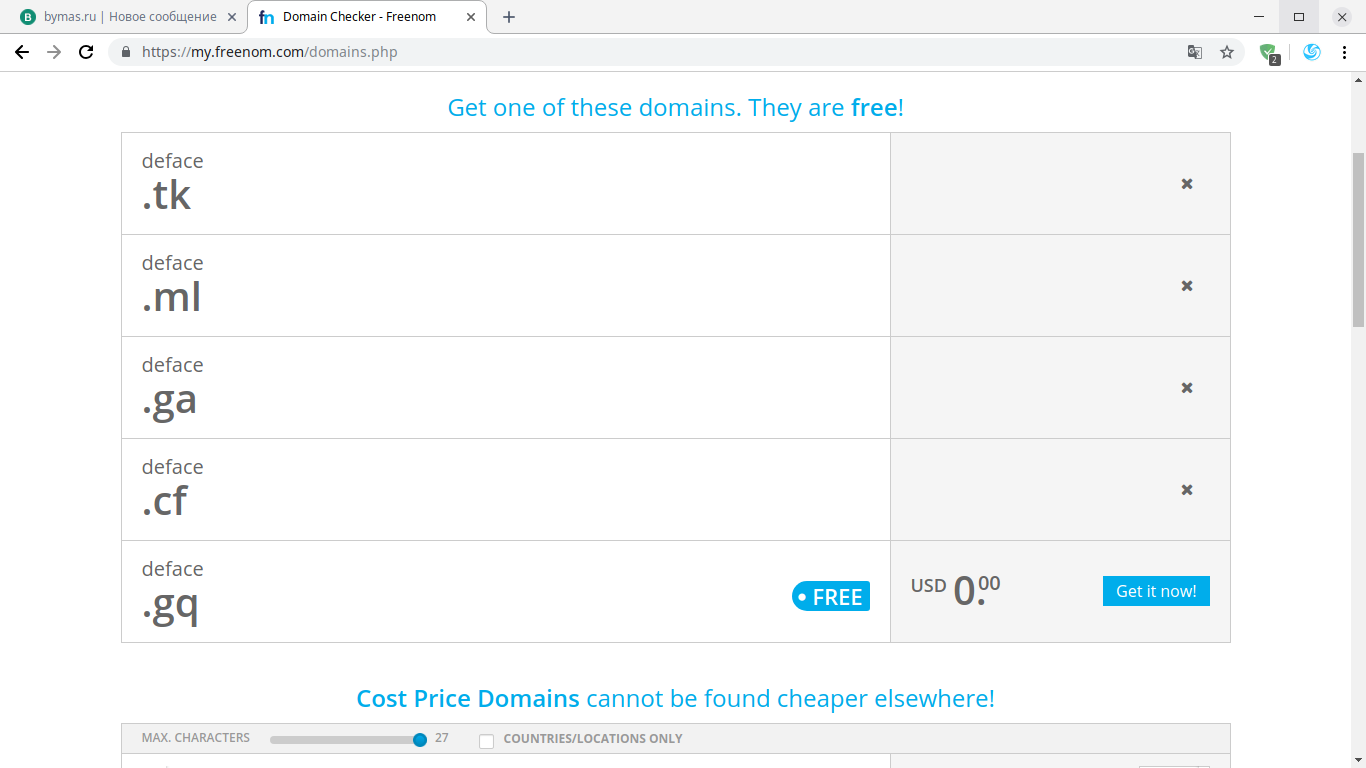The width and height of the screenshot is (1366, 768).
Task: Close the bymas.ru tab
Action: click(x=232, y=17)
